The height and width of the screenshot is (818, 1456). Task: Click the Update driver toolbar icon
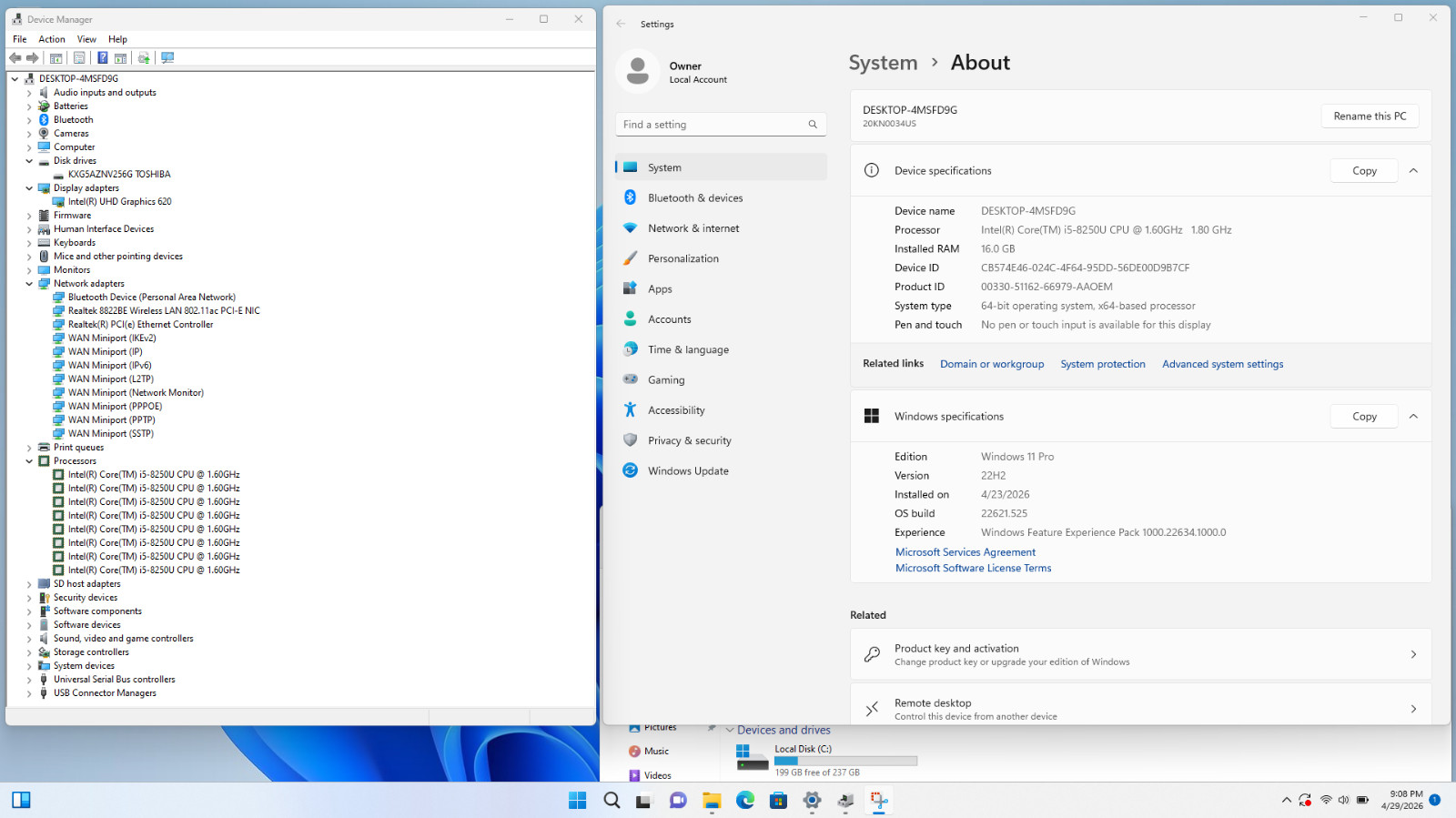[144, 57]
